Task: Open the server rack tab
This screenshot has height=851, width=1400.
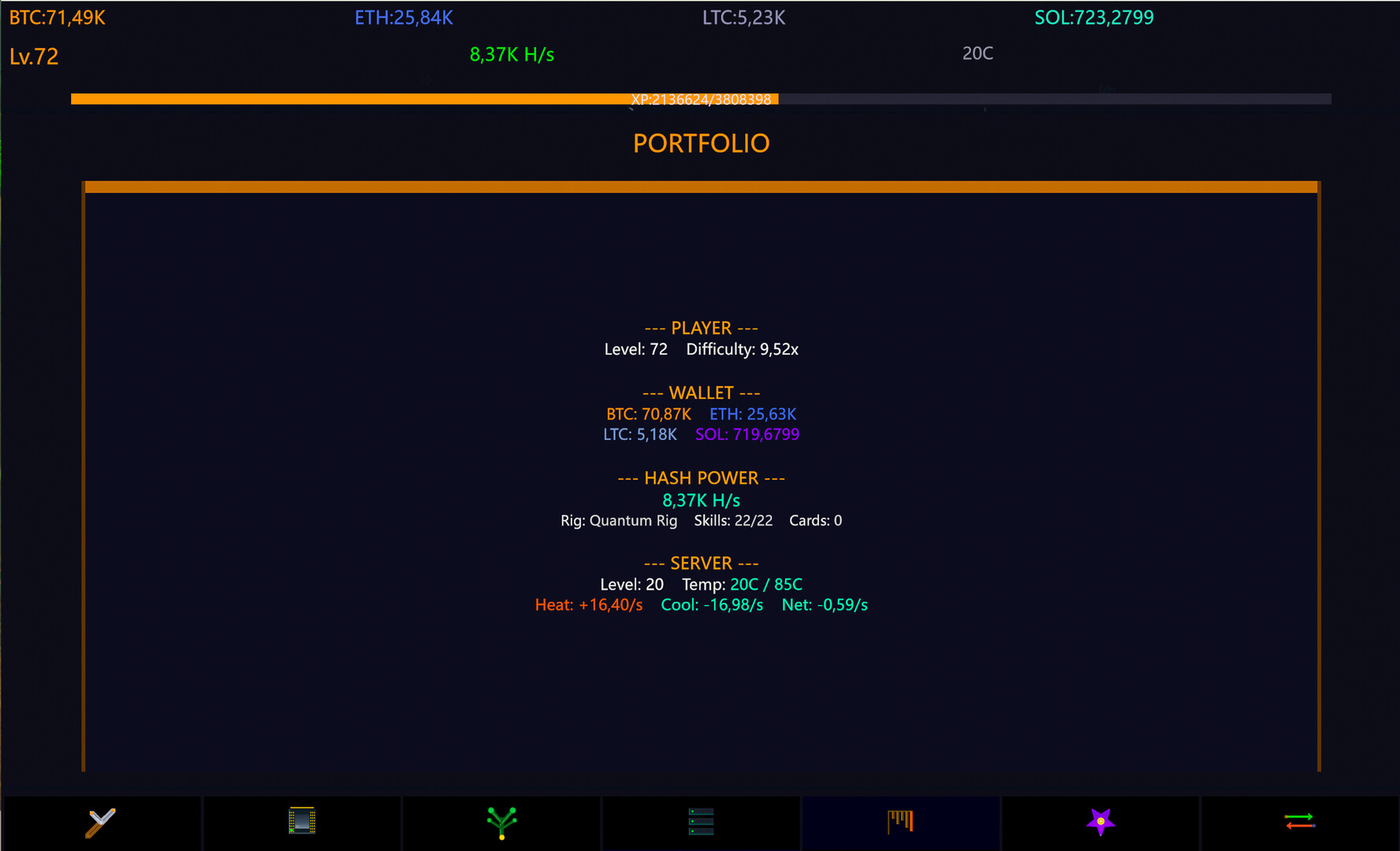Action: click(x=701, y=822)
